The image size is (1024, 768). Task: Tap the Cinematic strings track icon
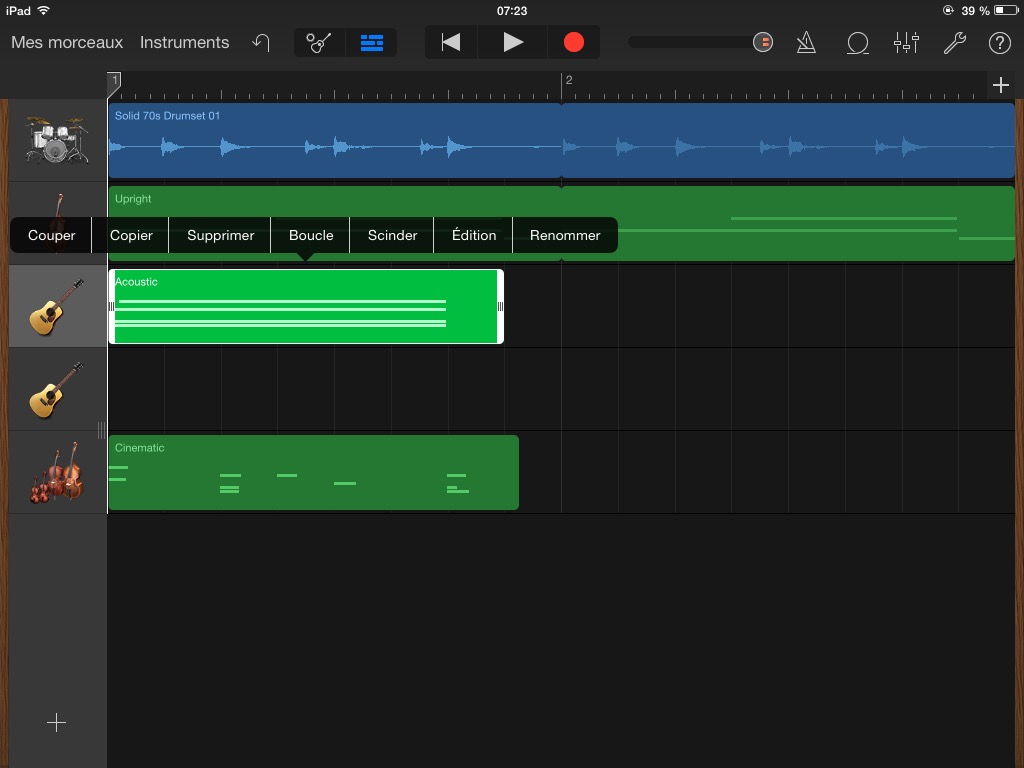[56, 472]
